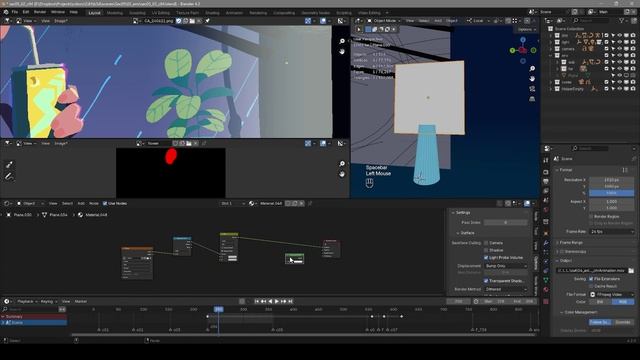Open the Frame Rate 24 fps dropdown

(x=612, y=231)
